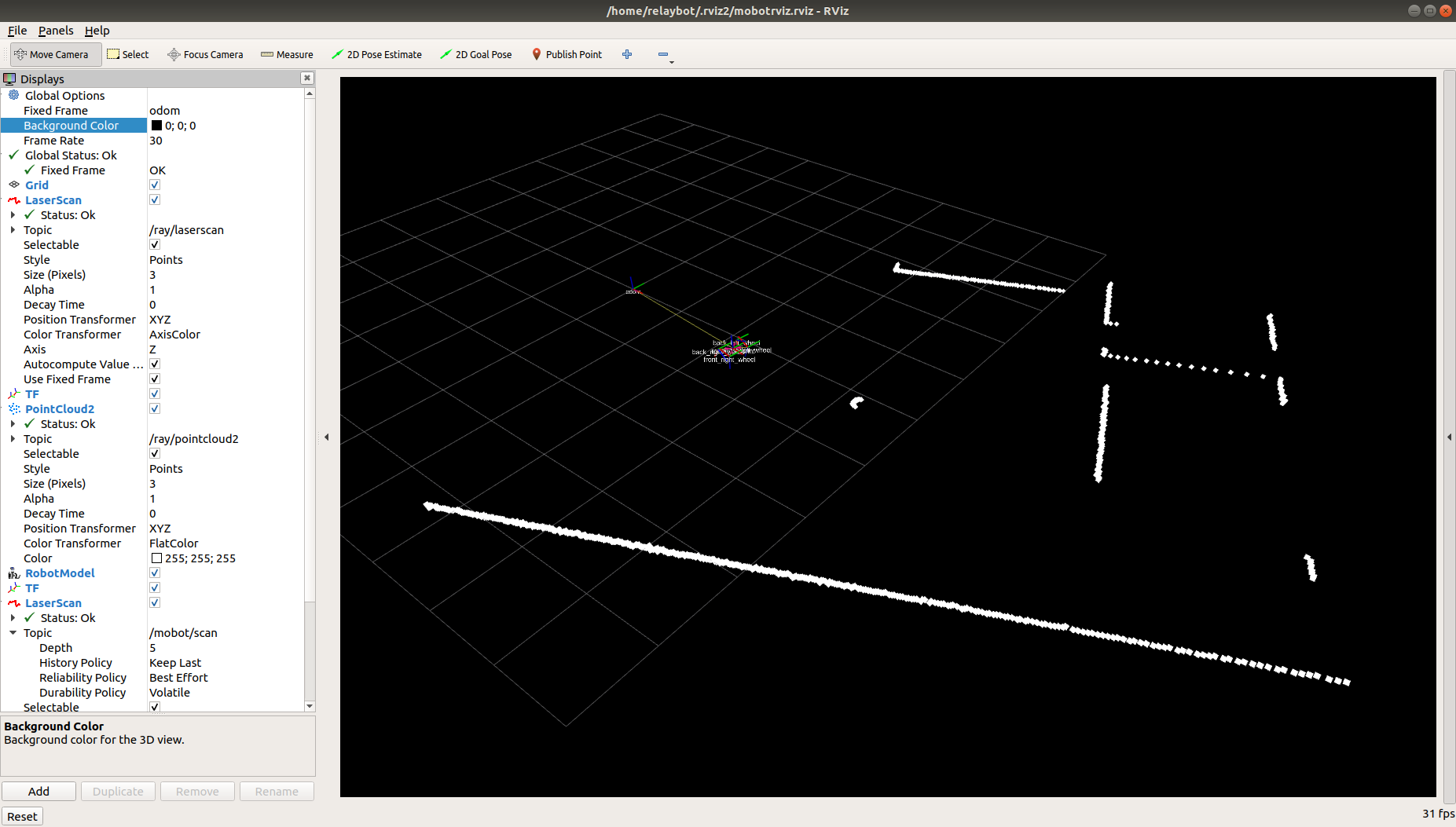Expand Status Ok under /ray/laserscan LaserScan

(x=13, y=214)
